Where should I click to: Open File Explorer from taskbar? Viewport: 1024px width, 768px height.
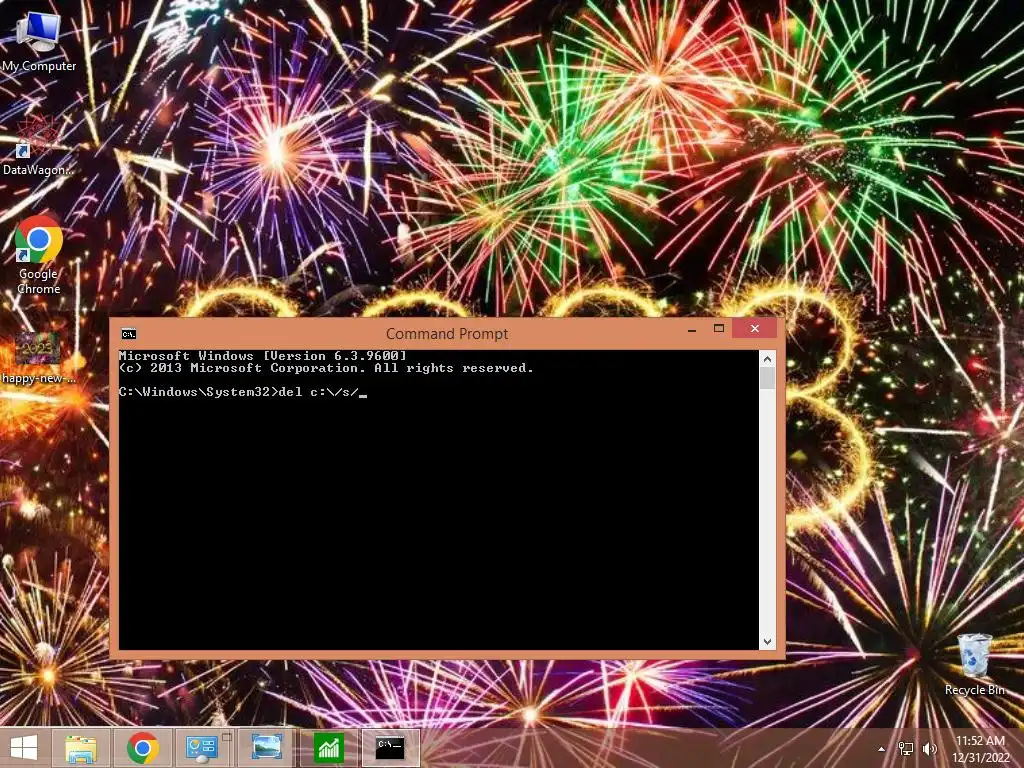coord(81,748)
